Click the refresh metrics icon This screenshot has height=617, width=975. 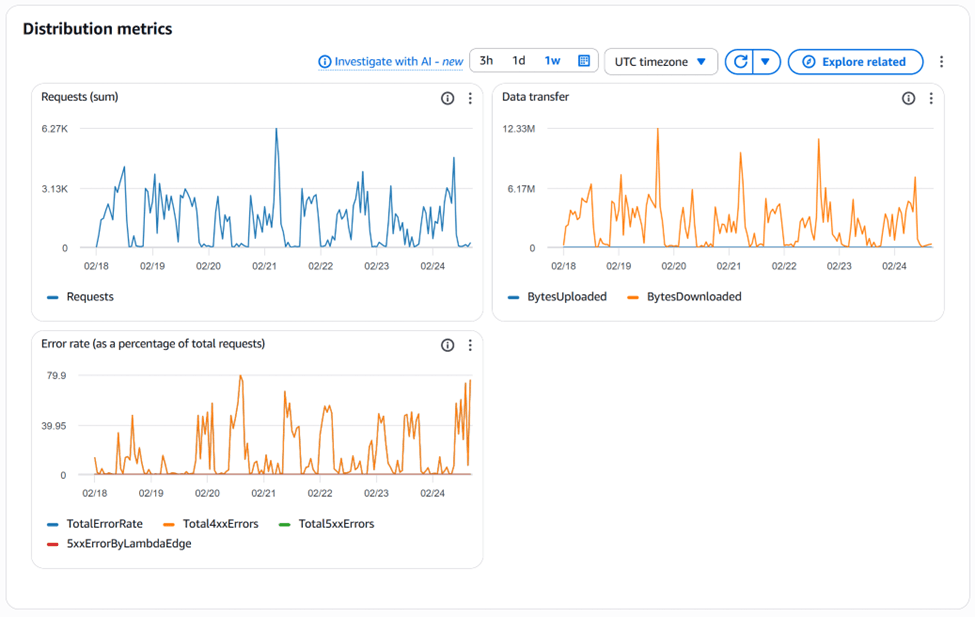(739, 62)
